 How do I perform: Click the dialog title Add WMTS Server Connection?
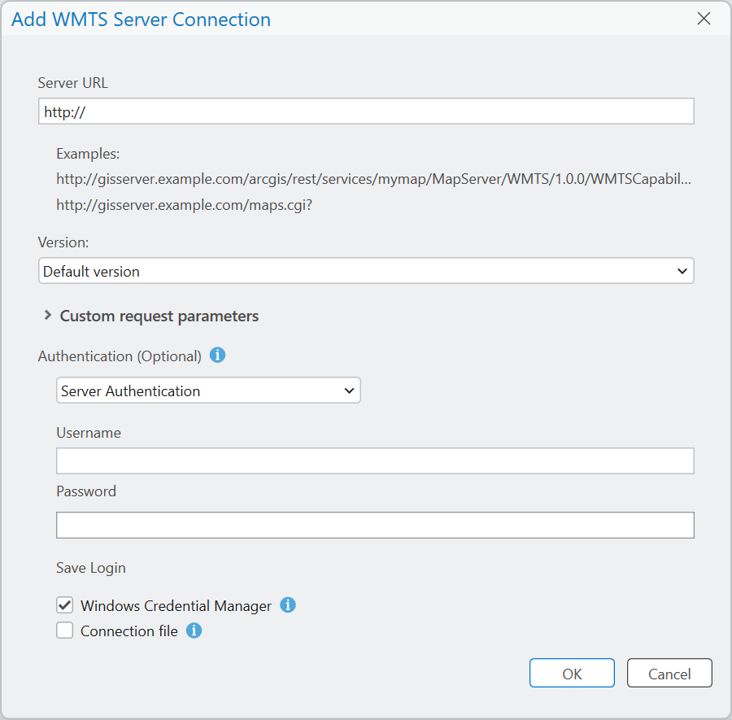click(x=141, y=19)
